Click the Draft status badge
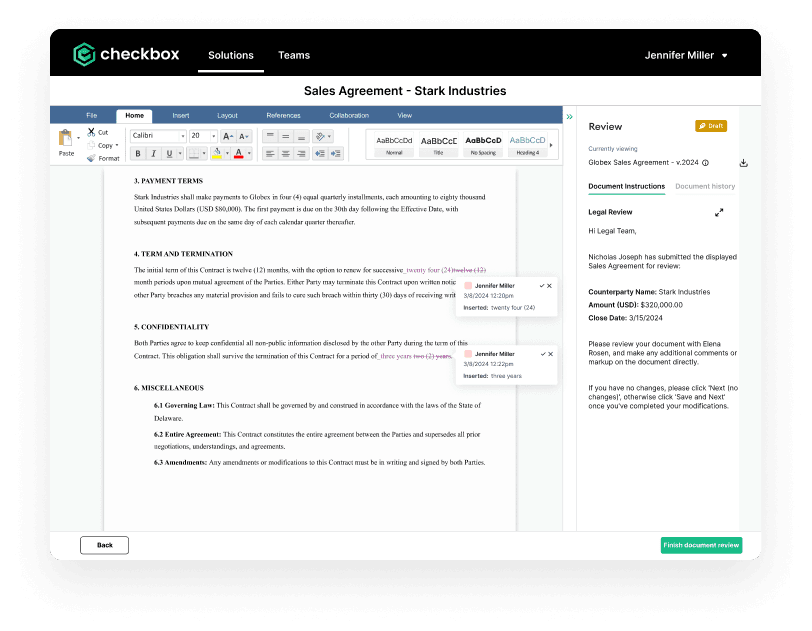The image size is (812, 631). pyautogui.click(x=711, y=126)
